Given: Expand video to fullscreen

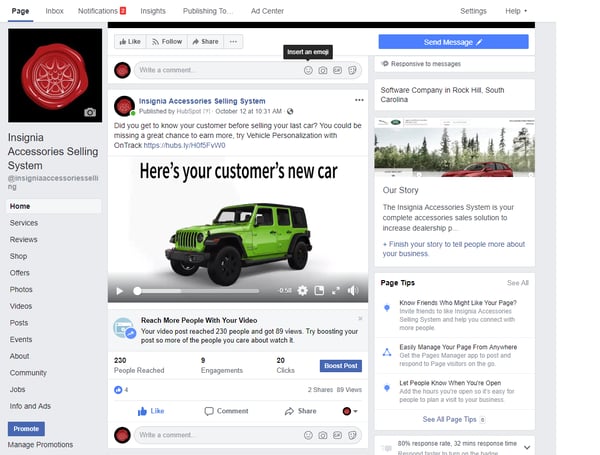Looking at the screenshot, I should pyautogui.click(x=336, y=291).
